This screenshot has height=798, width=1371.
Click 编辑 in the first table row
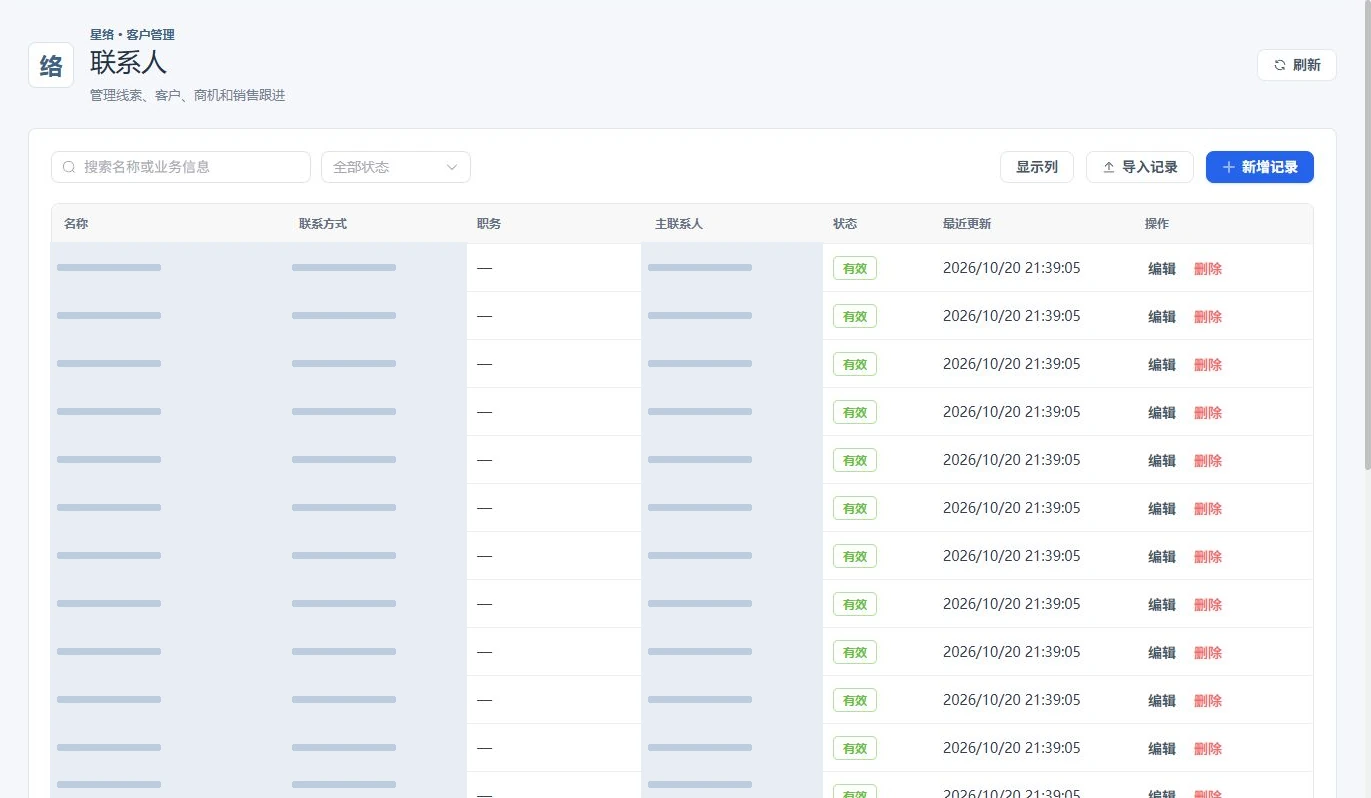coord(1162,268)
